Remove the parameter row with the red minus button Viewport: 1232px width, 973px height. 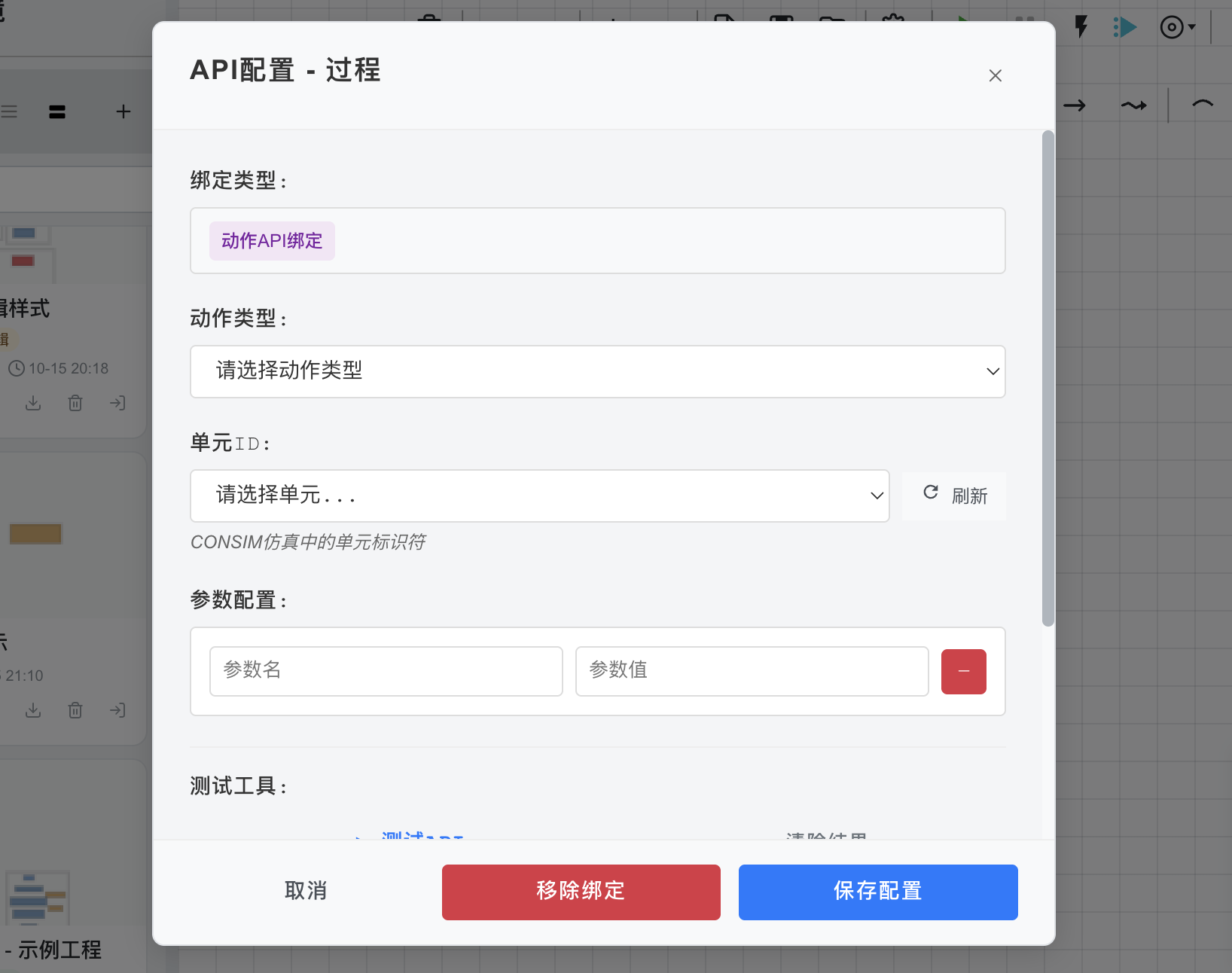(x=963, y=671)
